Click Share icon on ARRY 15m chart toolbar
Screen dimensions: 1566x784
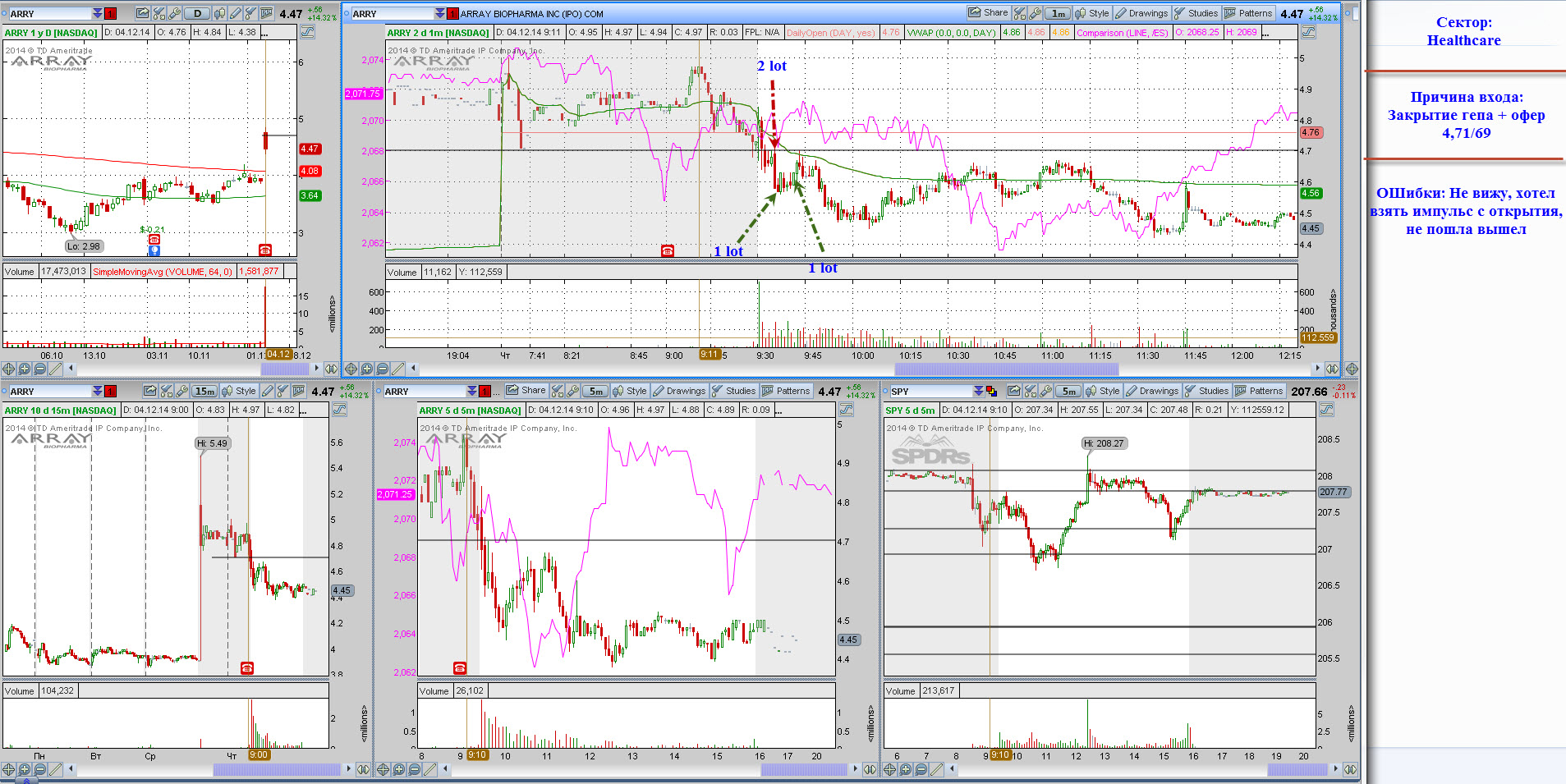(x=150, y=391)
